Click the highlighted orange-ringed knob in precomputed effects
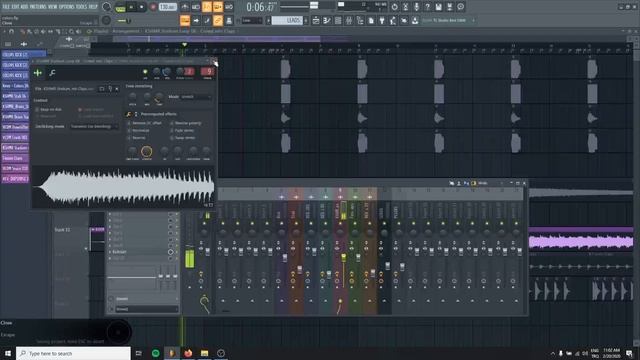 tap(147, 151)
